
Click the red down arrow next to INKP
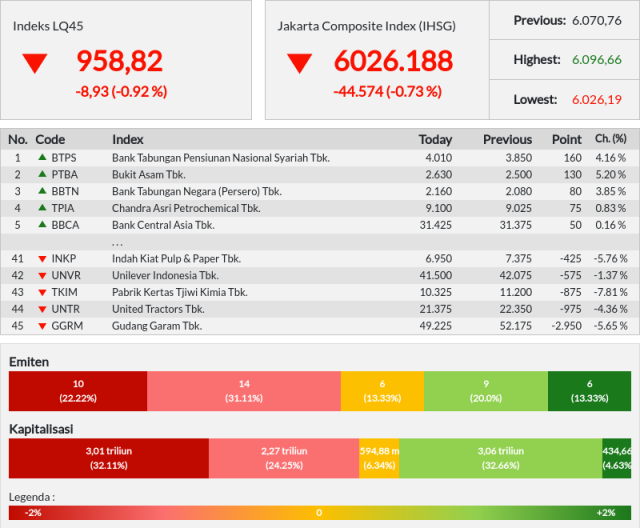coord(42,259)
